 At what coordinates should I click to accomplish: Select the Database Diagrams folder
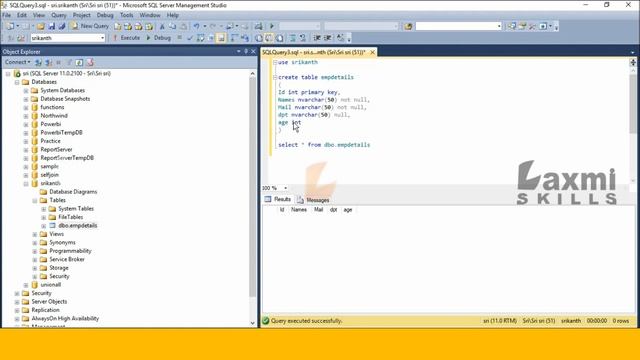pyautogui.click(x=73, y=192)
